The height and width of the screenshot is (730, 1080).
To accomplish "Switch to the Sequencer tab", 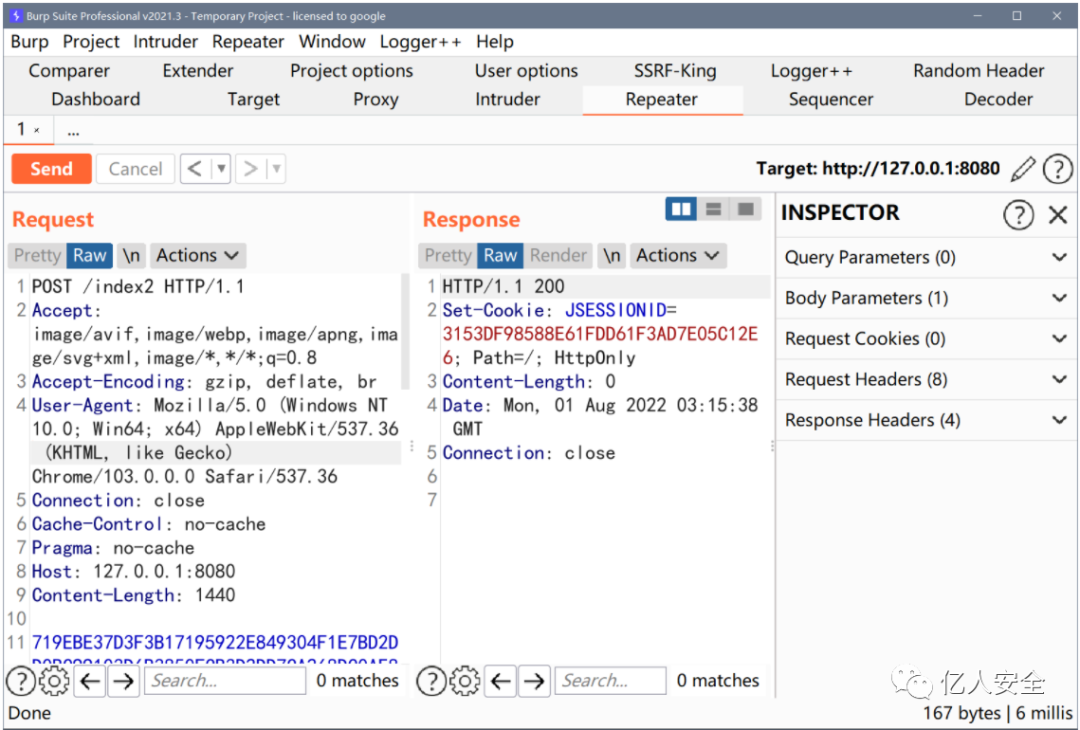I will (x=831, y=100).
